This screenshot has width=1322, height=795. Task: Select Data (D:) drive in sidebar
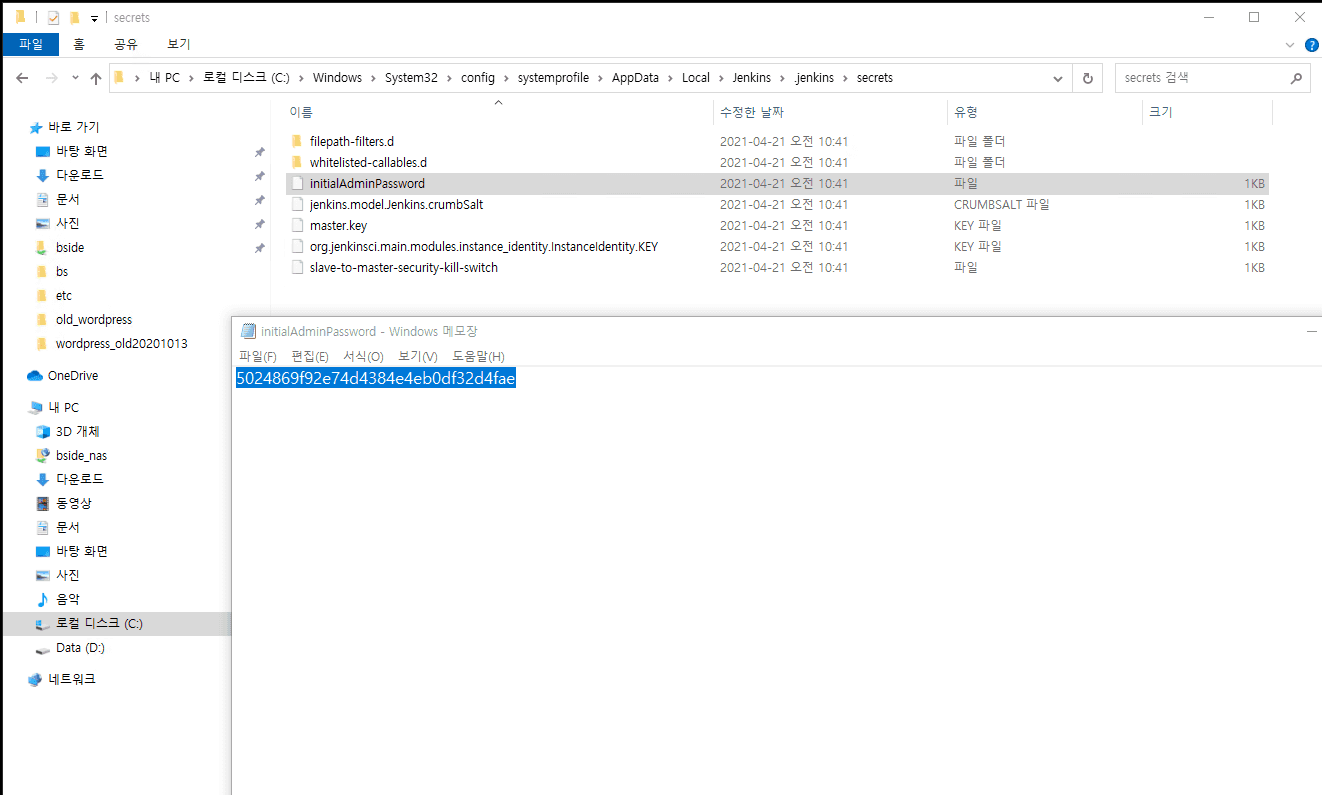coord(80,648)
